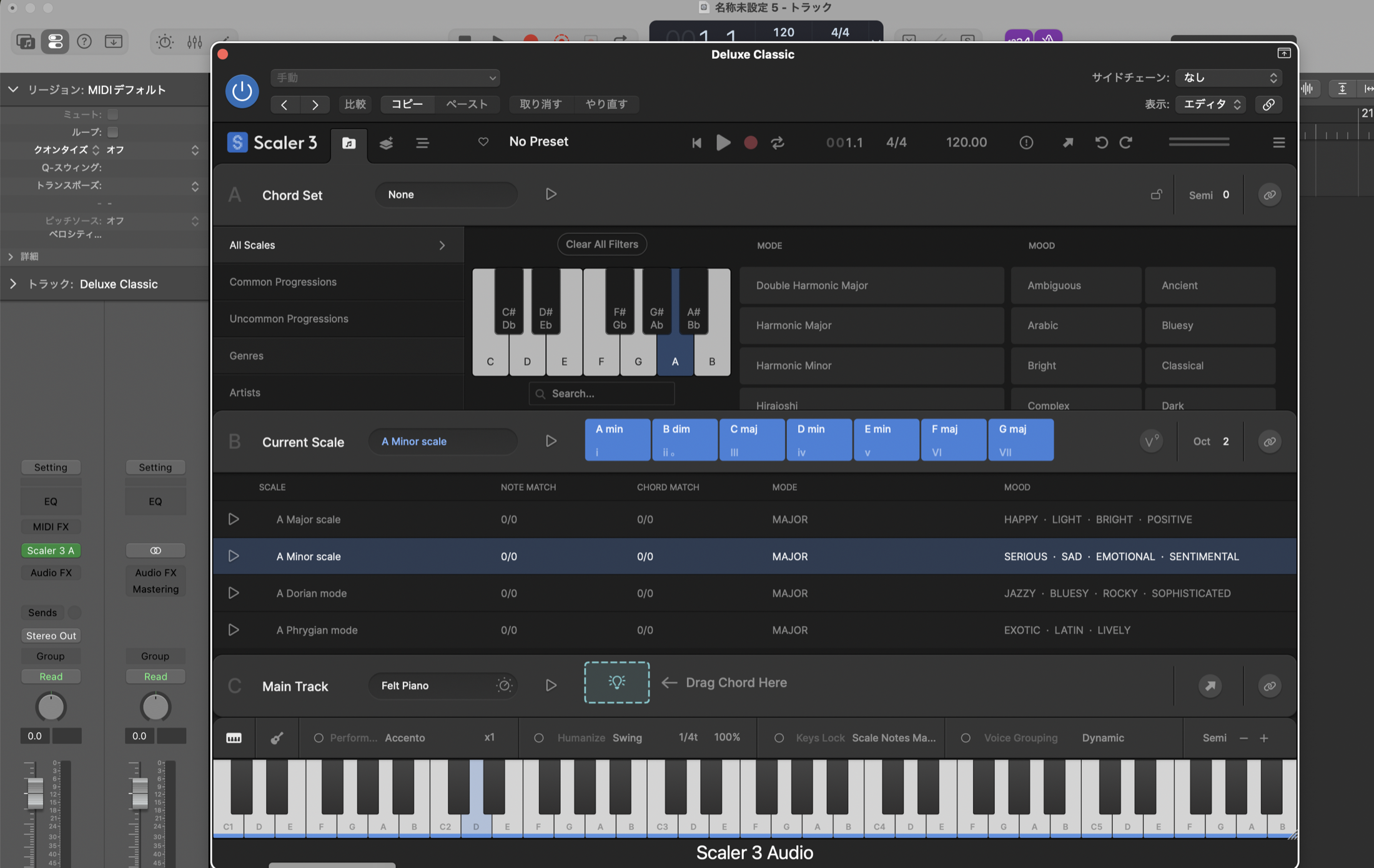The width and height of the screenshot is (1374, 868).
Task: Filter by Classical mood
Action: 1210,365
